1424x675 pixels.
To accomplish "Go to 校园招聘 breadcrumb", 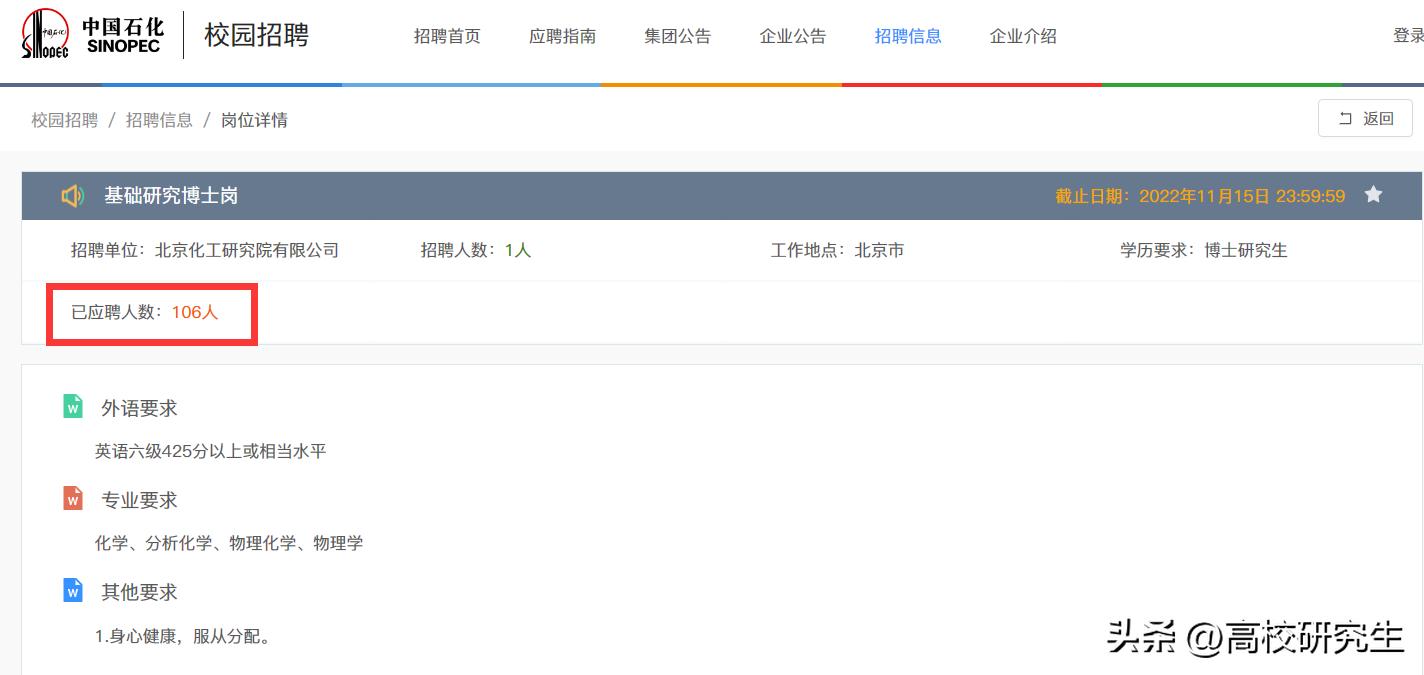I will coord(65,120).
